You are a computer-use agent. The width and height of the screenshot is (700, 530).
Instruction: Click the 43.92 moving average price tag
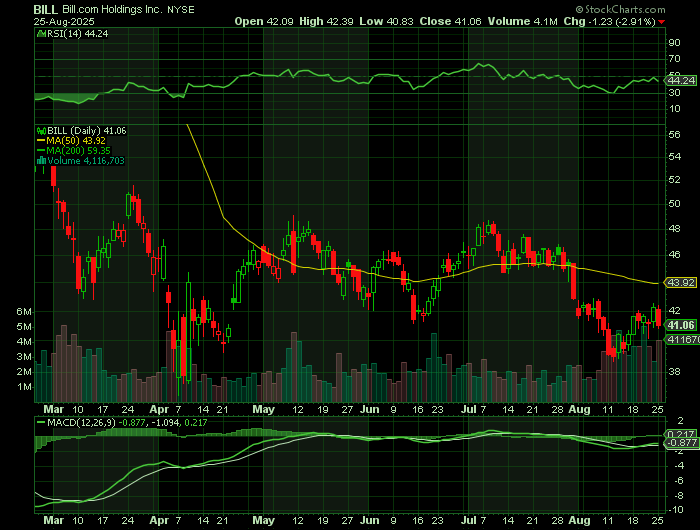[682, 282]
